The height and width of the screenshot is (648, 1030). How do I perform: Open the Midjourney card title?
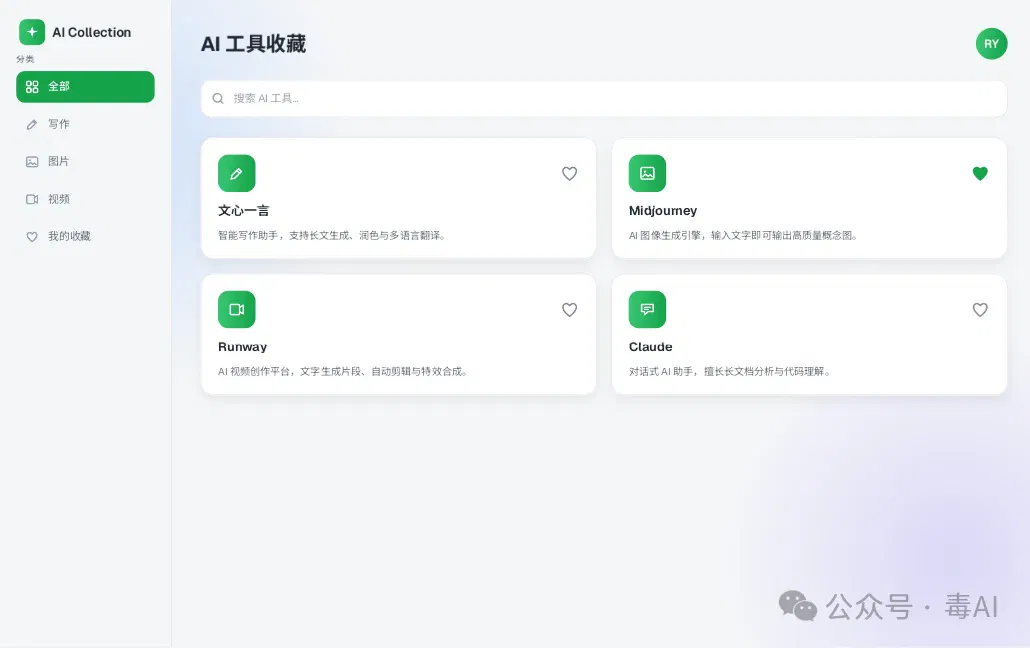(663, 211)
